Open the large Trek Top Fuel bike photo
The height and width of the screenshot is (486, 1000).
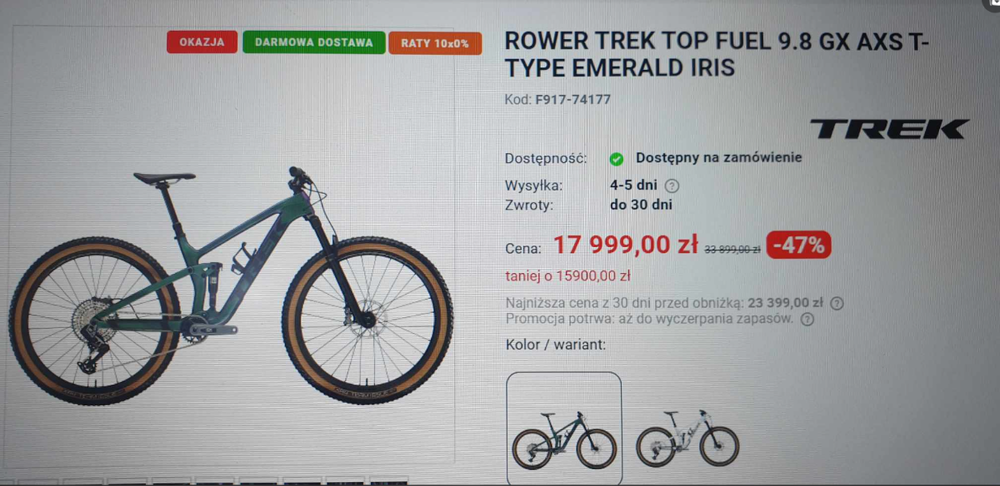coord(231,288)
